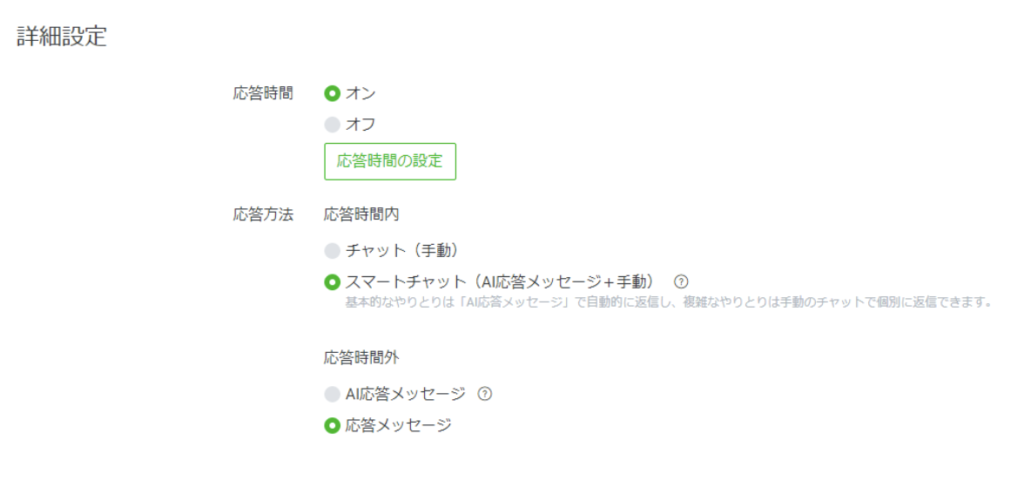Select the オフ radio button
This screenshot has height=488, width=1024.
pyautogui.click(x=333, y=125)
